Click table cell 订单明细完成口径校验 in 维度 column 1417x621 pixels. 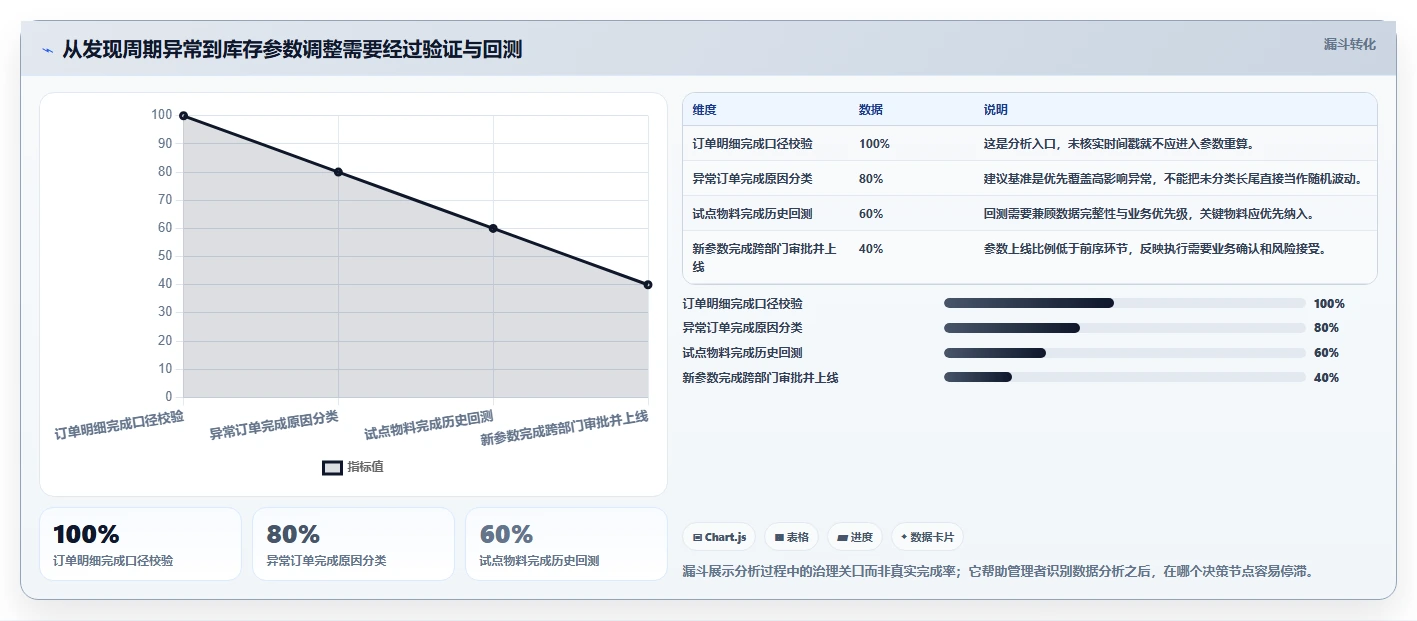pos(753,144)
